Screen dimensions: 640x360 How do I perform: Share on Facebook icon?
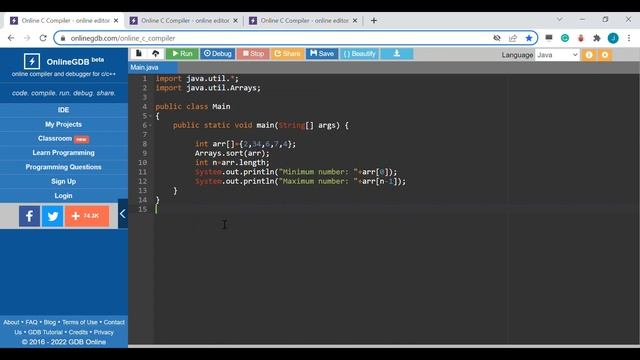[29, 216]
